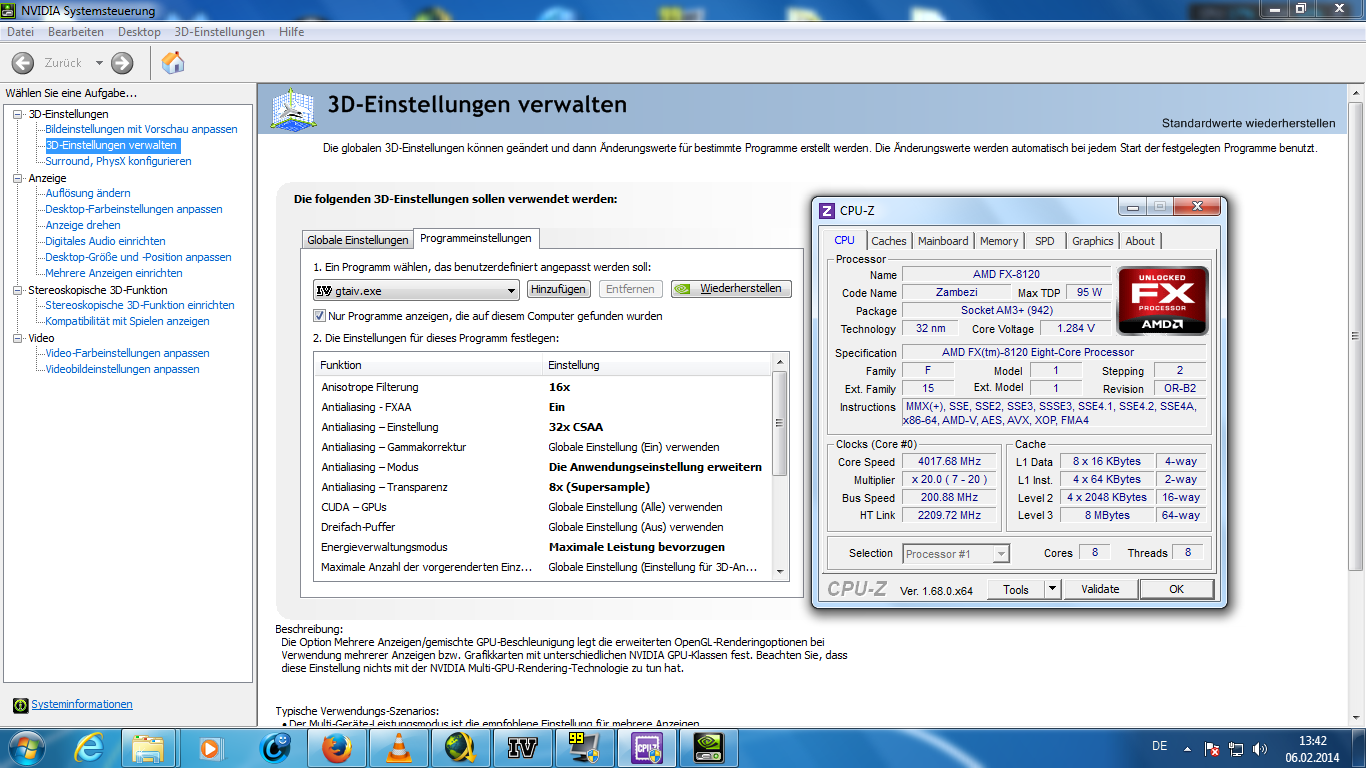Click the Systeminformationen icon
The height and width of the screenshot is (768, 1366).
pos(20,705)
